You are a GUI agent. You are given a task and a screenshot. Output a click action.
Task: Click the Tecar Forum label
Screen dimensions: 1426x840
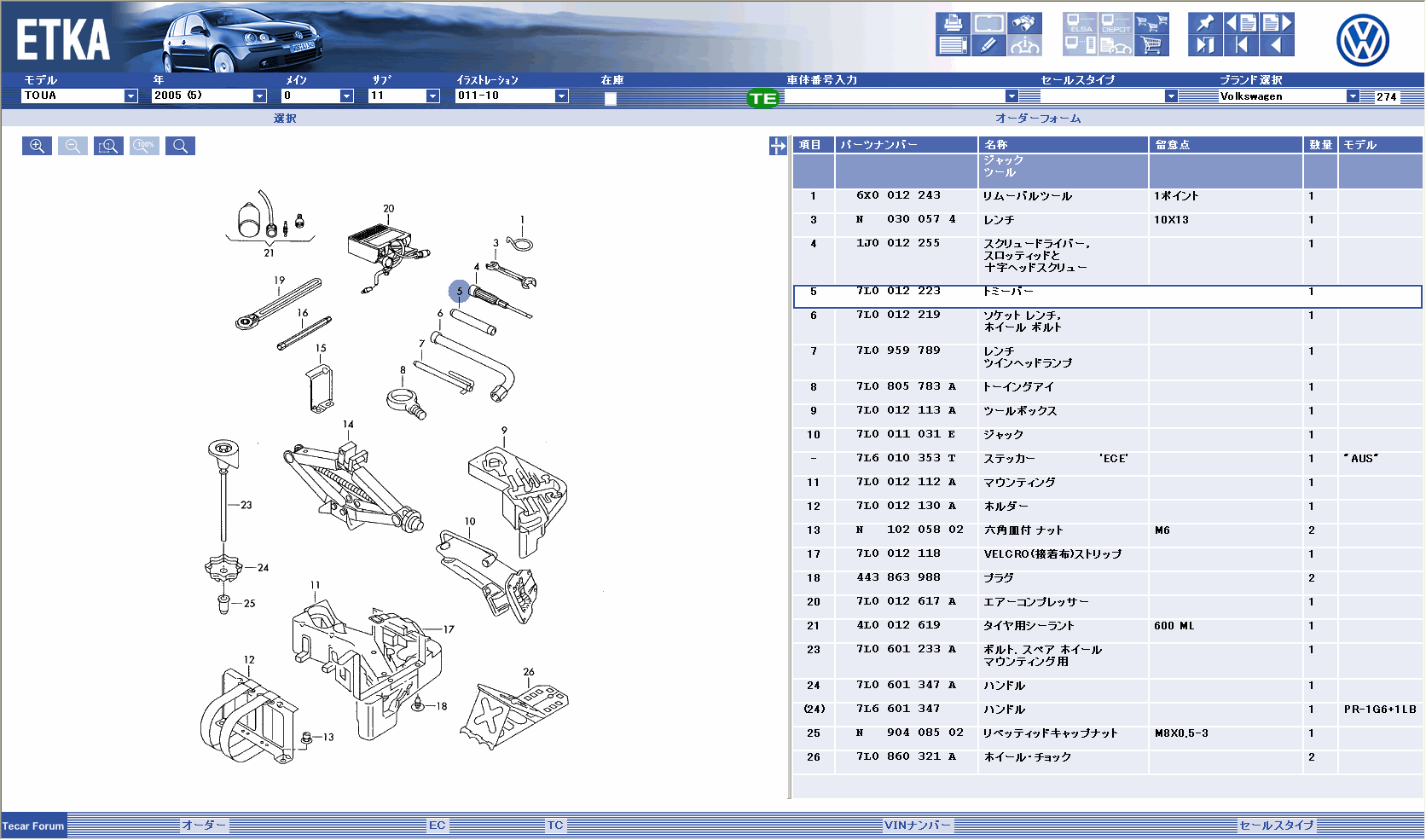pyautogui.click(x=33, y=826)
